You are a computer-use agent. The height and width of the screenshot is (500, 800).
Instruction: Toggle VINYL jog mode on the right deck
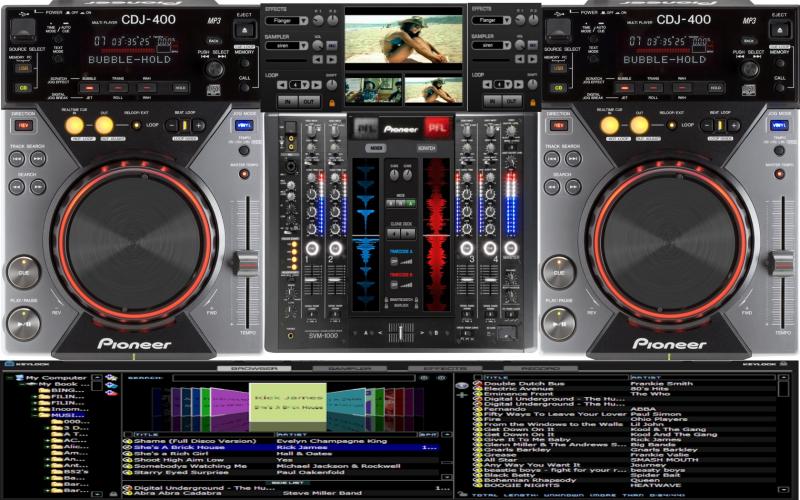point(779,126)
